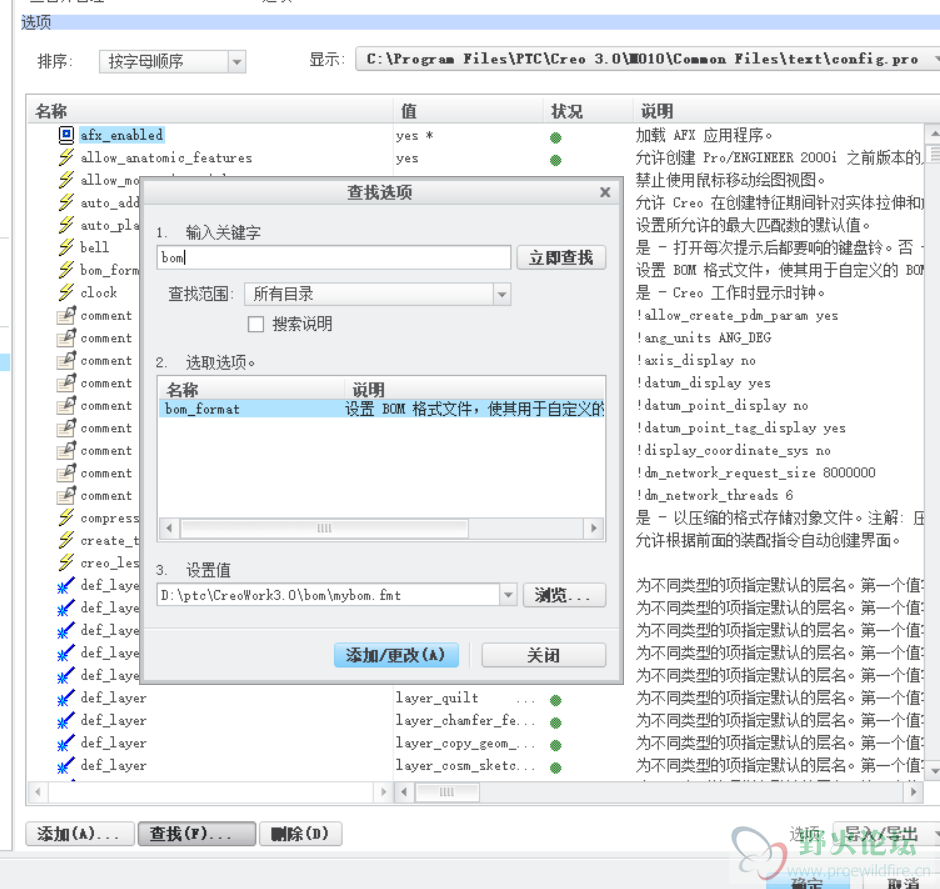Viewport: 940px width, 889px height.
Task: Click the afx_enabled option icon
Action: tap(66, 135)
